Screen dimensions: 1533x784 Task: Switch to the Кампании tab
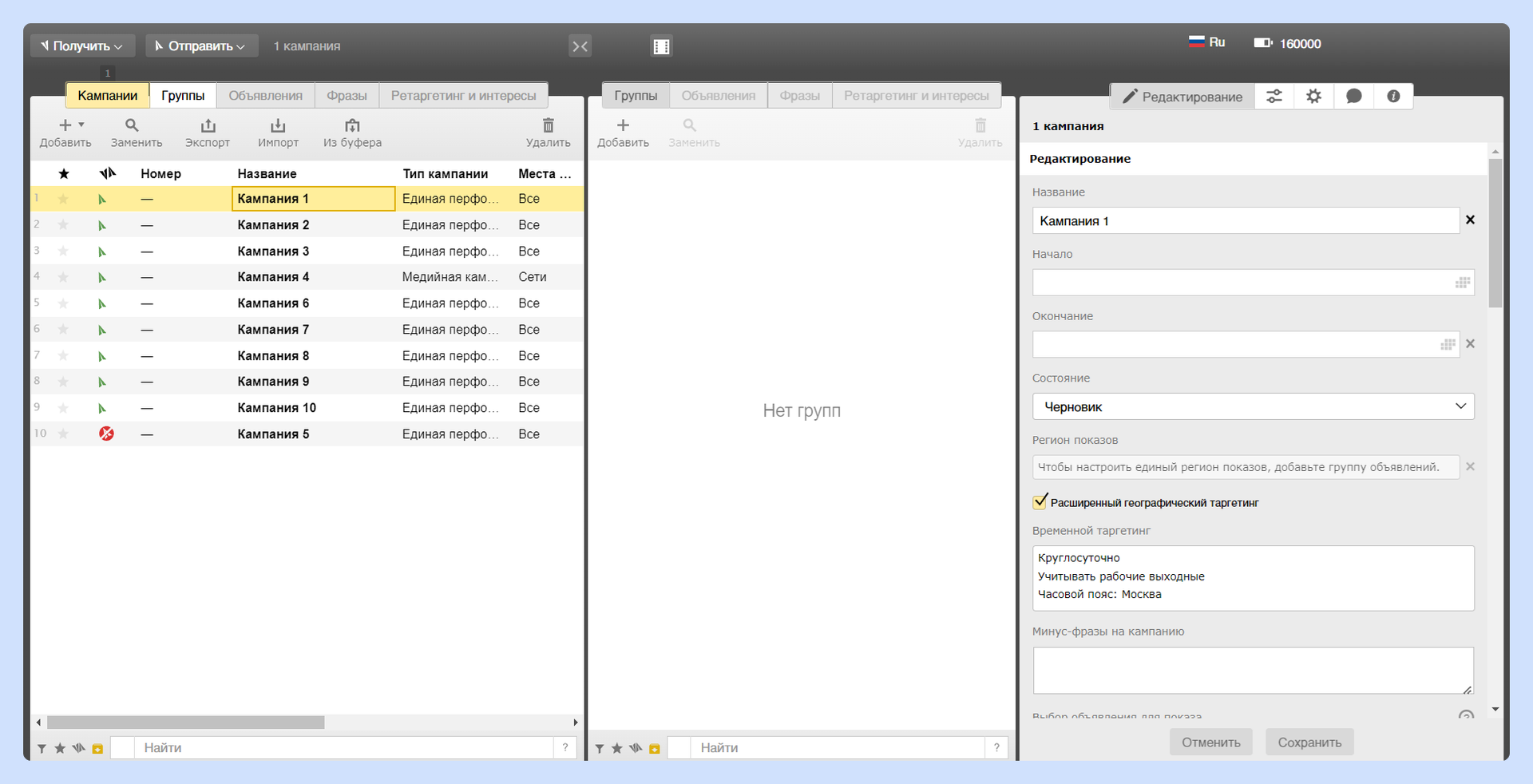108,95
